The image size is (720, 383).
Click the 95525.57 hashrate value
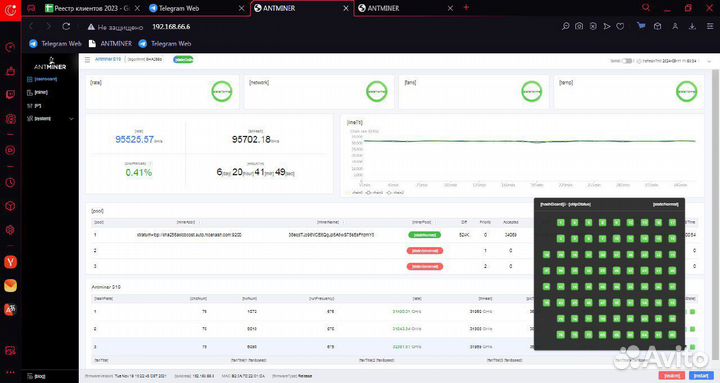click(135, 139)
